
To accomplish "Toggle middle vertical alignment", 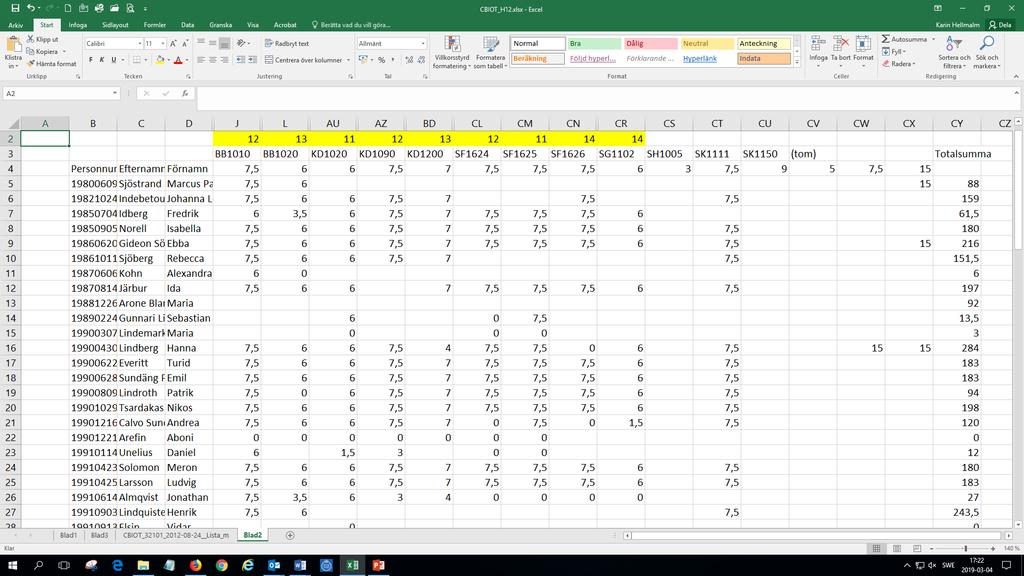I will 213,44.
